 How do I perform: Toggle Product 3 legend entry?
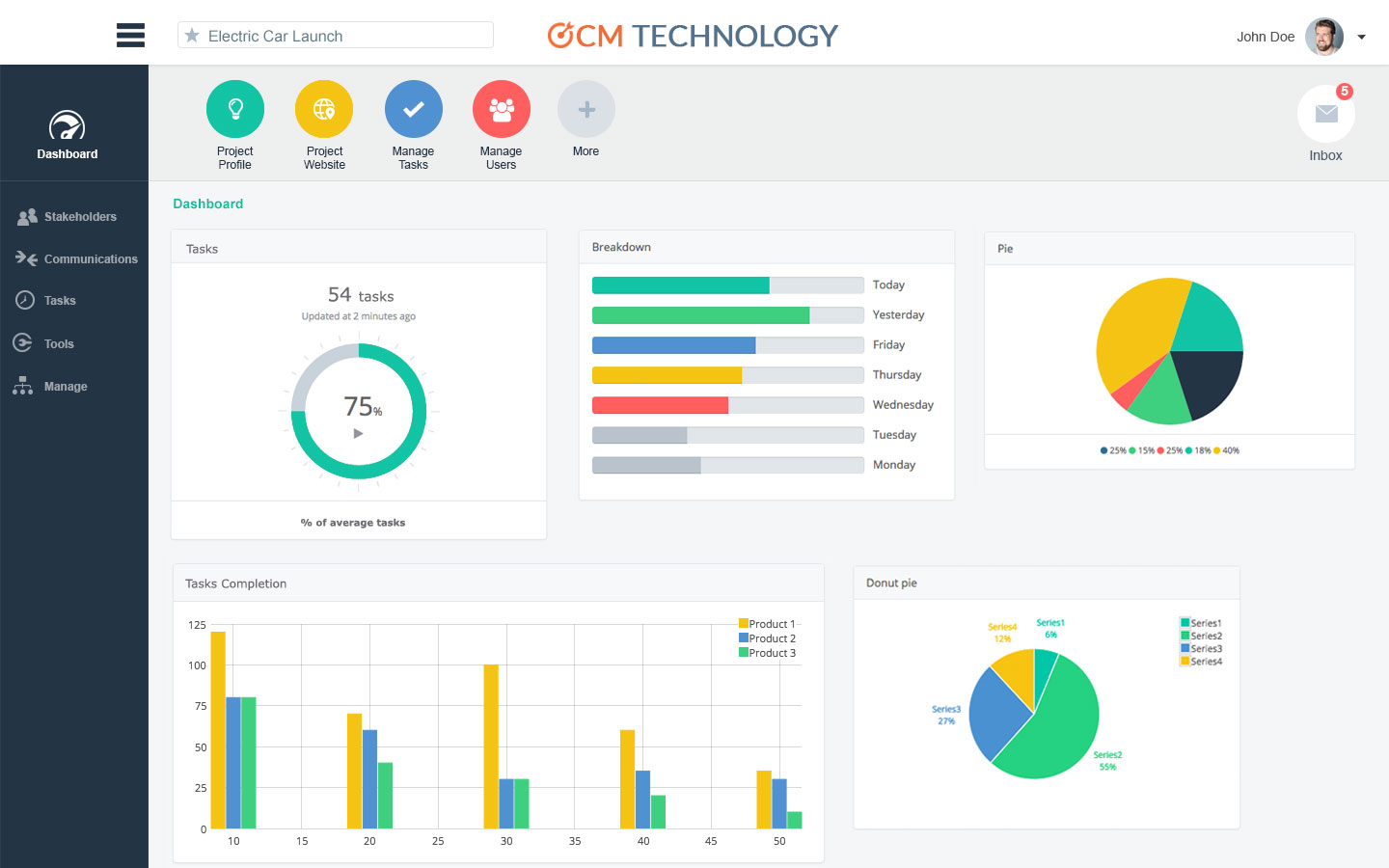pyautogui.click(x=768, y=653)
